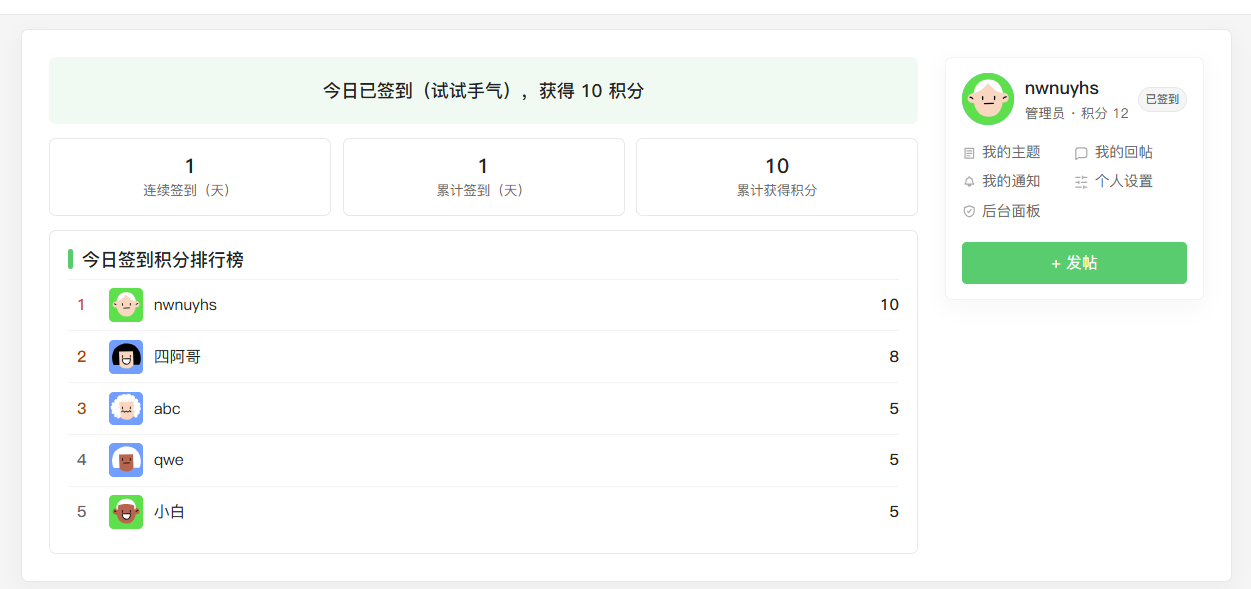Screen dimensions: 1251x589
Task: Click the 我的回帖 speech bubble icon
Action: 1081,153
